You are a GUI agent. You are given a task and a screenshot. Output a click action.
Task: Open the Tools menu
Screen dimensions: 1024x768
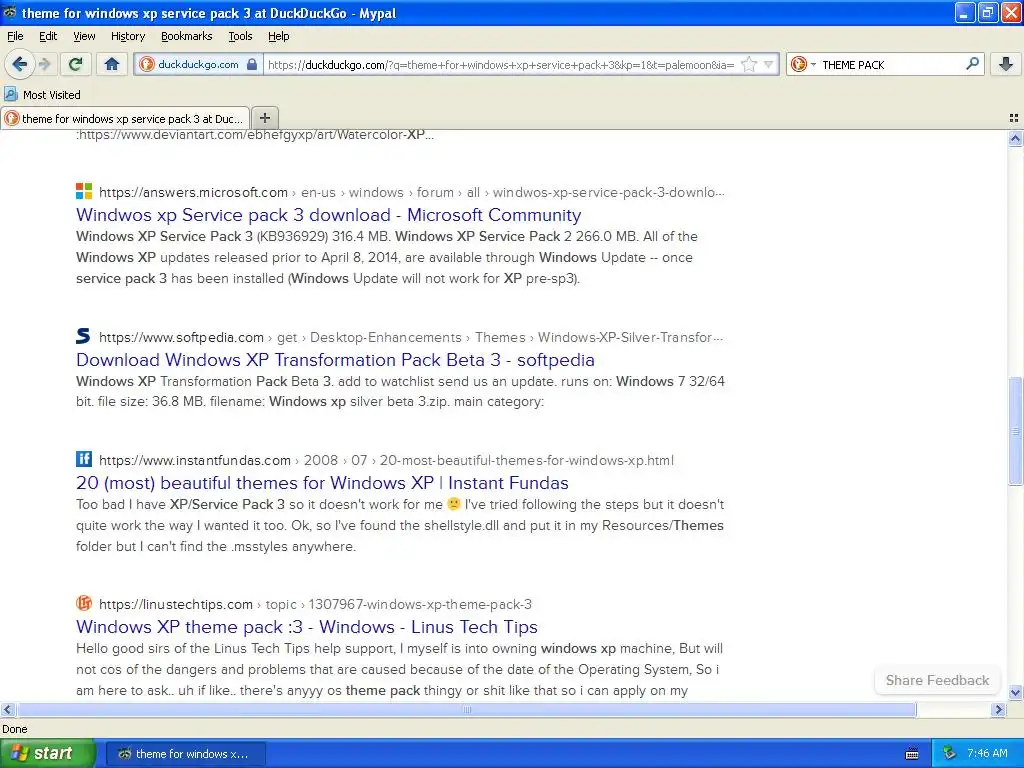(240, 36)
